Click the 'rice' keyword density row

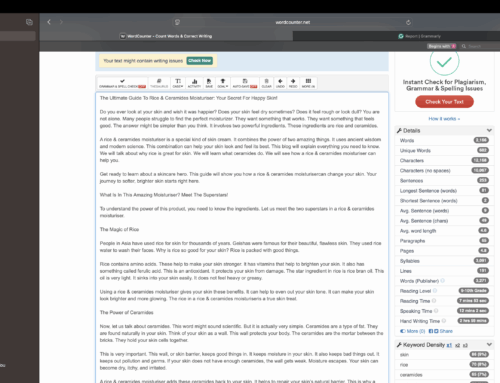click(444, 365)
